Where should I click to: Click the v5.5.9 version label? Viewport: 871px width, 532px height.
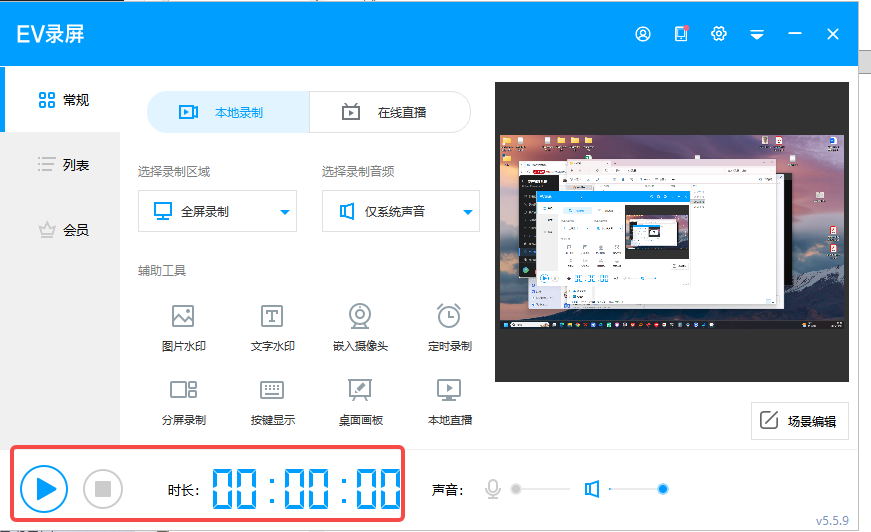pos(832,521)
